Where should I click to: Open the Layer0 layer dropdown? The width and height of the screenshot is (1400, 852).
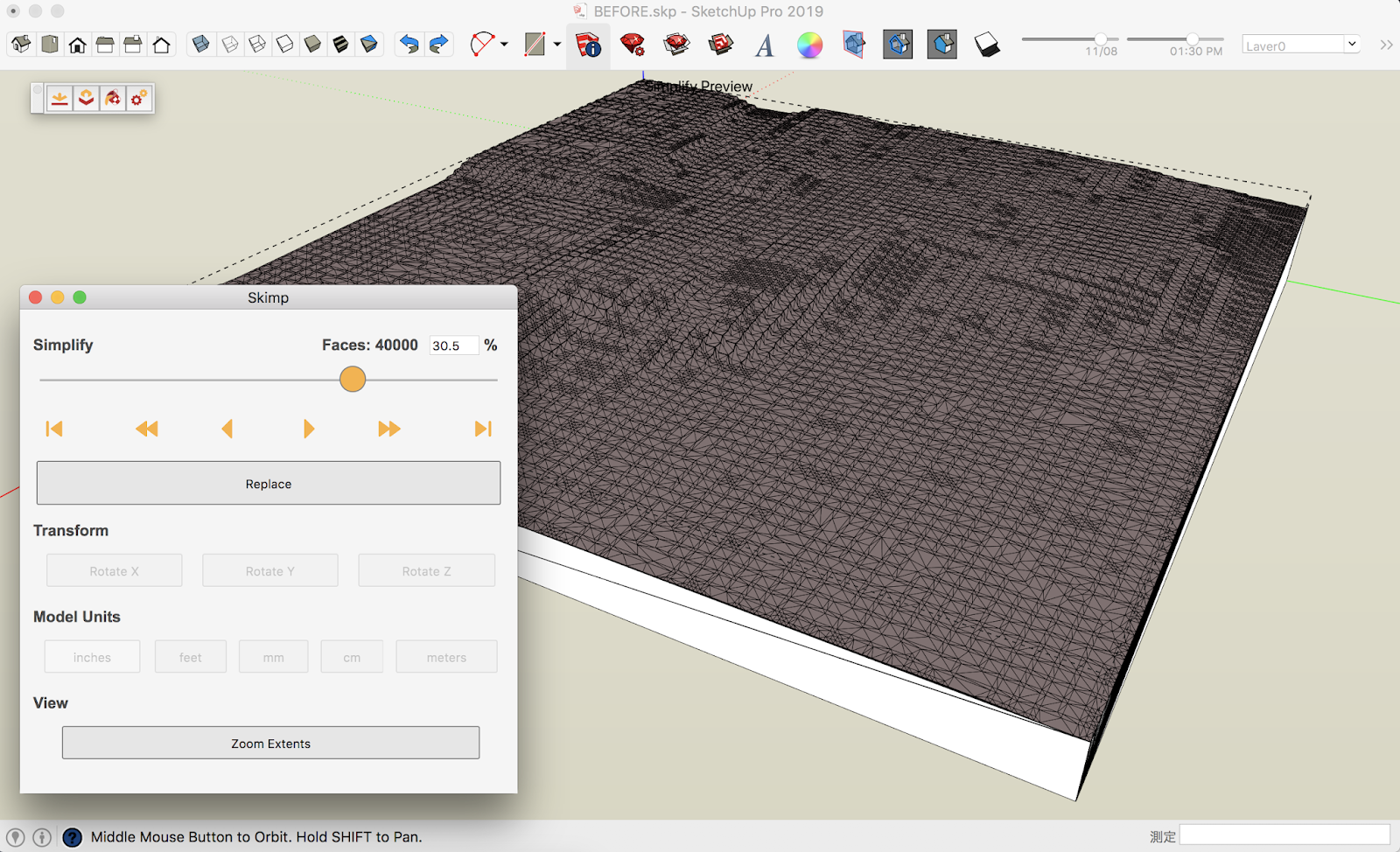1350,44
